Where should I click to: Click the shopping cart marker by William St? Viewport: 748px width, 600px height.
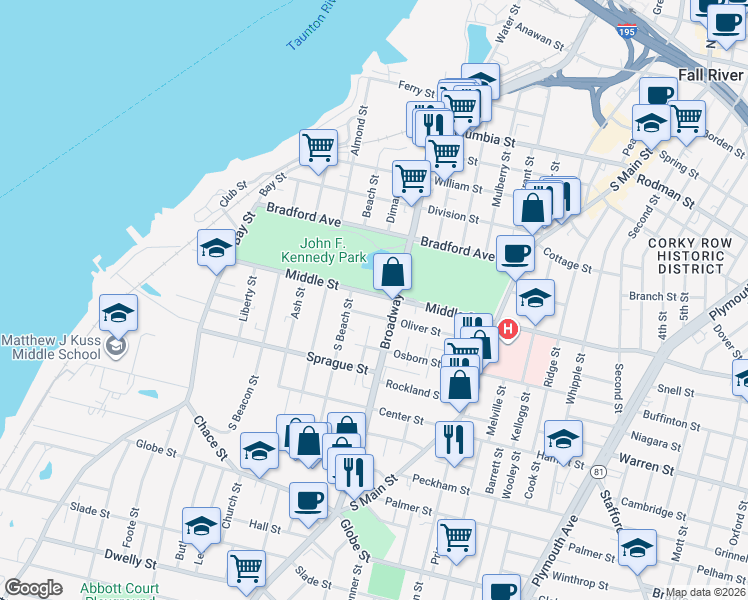(411, 179)
